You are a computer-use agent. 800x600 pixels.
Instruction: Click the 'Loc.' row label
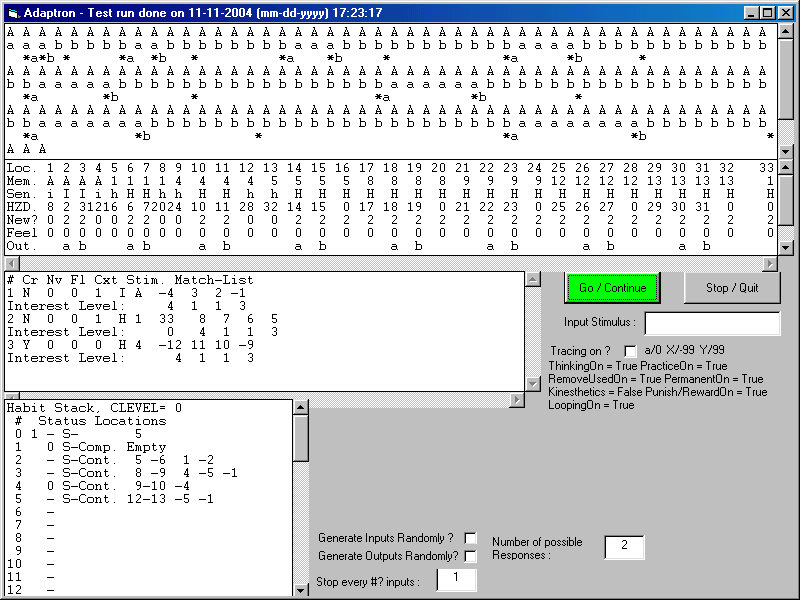coord(22,168)
